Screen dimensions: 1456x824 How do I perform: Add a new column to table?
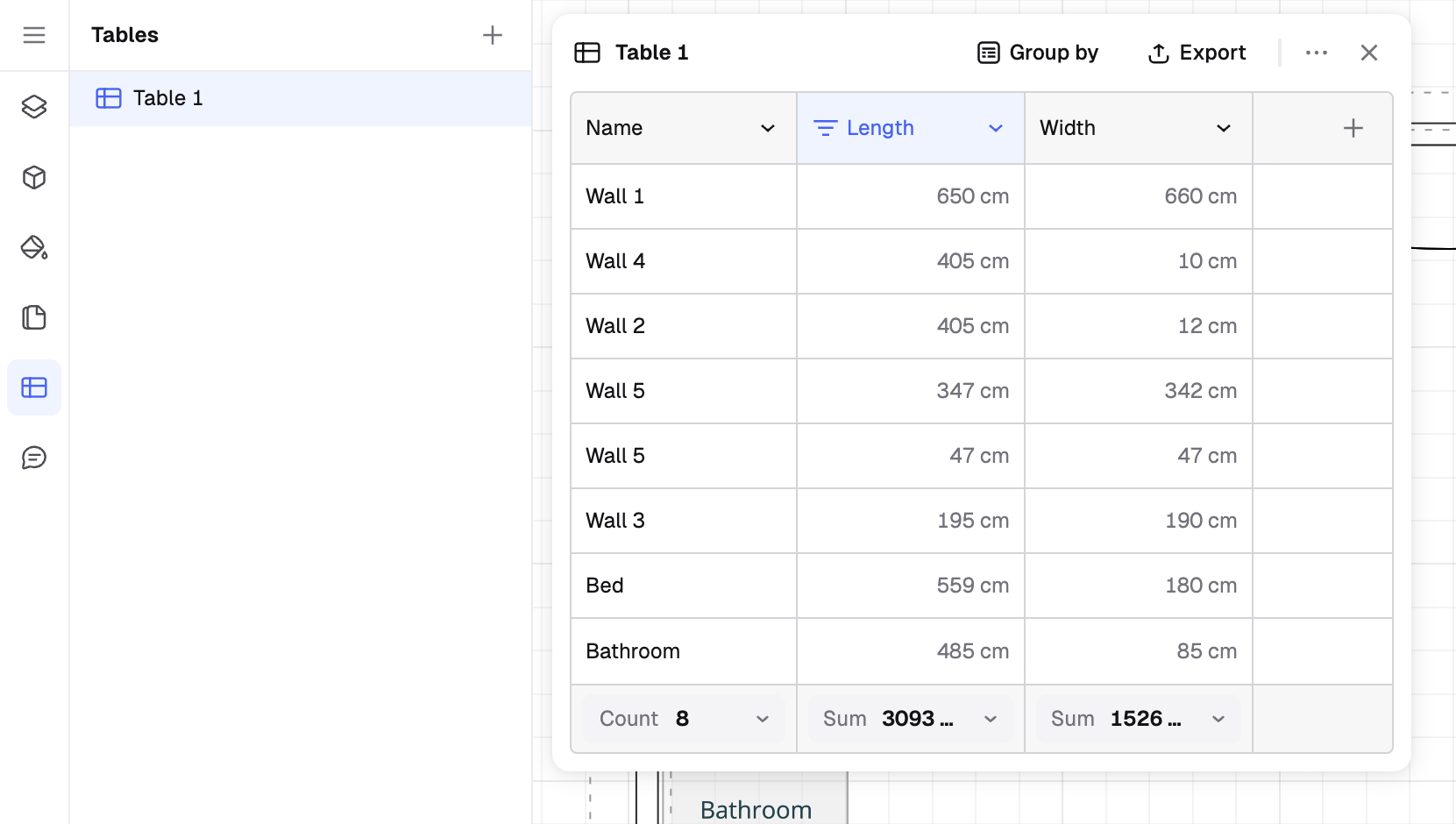1353,128
